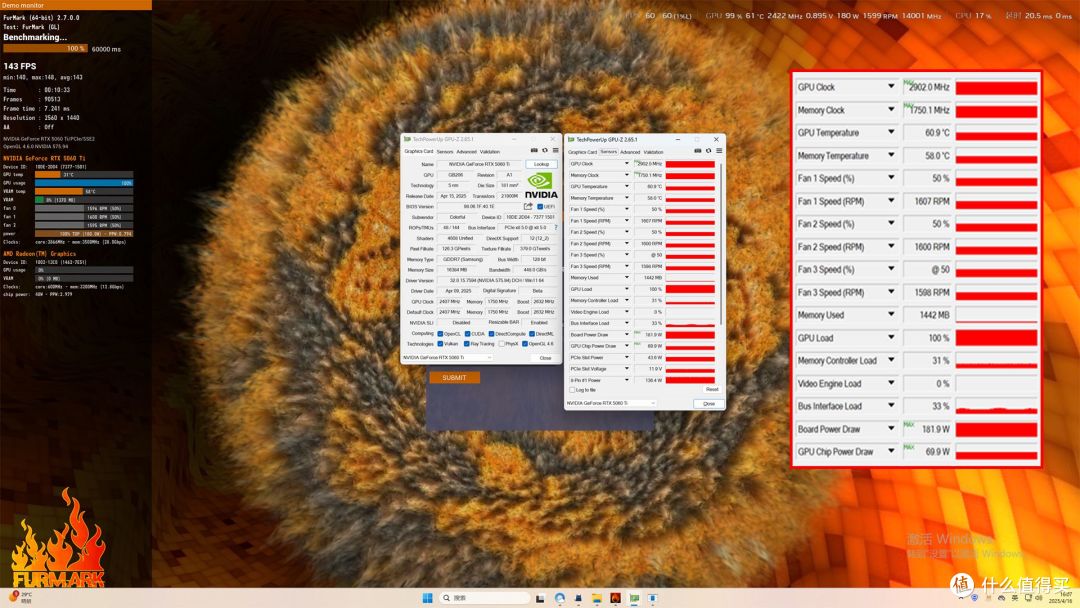The height and width of the screenshot is (608, 1080).
Task: Open Fan 1 Speed (RPM) dropdown in the Sensors window
Action: click(626, 221)
